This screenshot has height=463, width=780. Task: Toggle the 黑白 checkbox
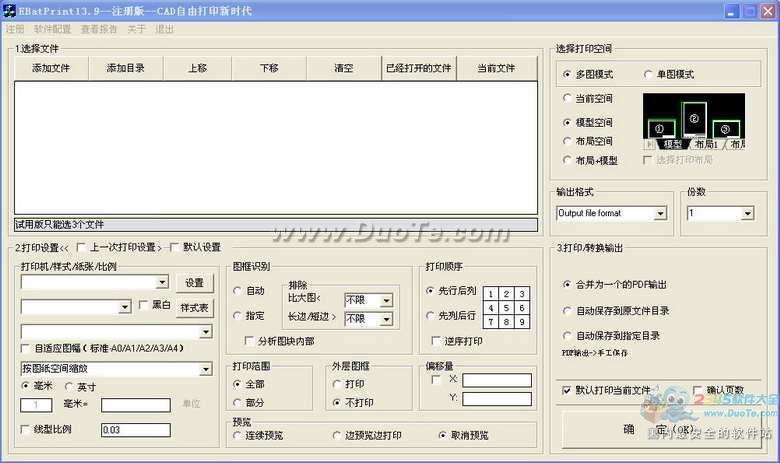[x=143, y=304]
